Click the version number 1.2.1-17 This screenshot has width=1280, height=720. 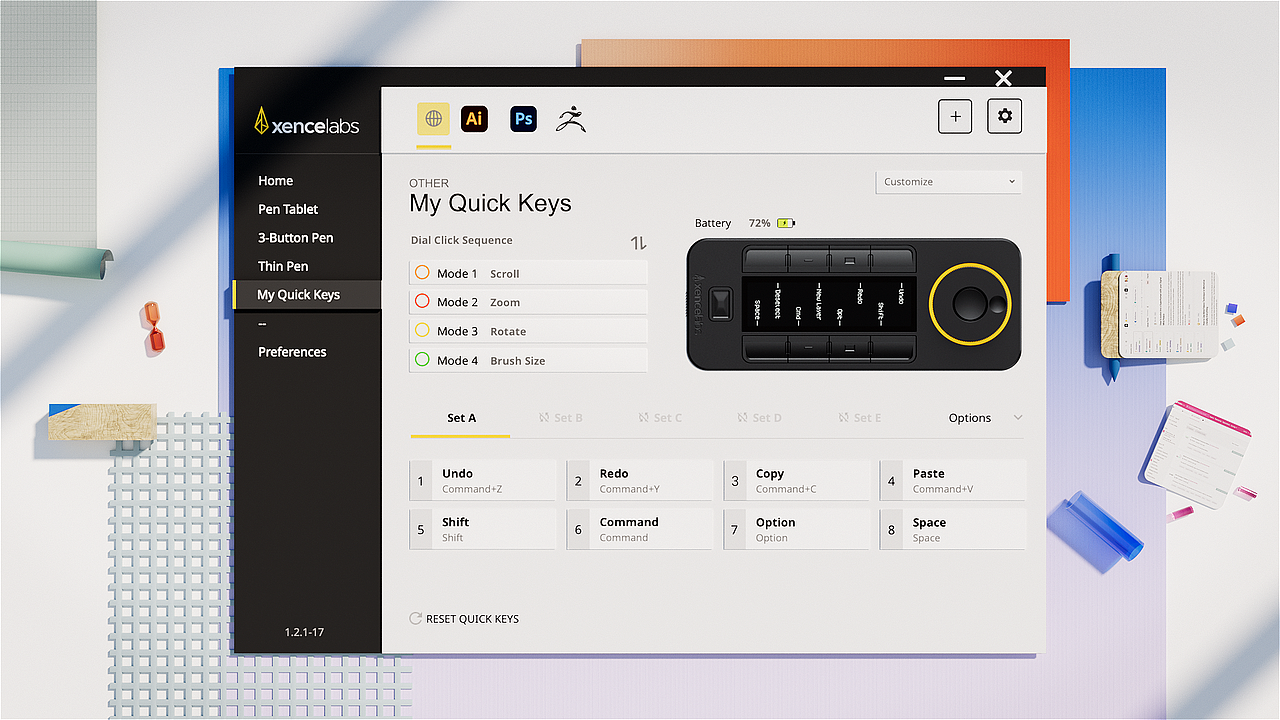tap(304, 632)
